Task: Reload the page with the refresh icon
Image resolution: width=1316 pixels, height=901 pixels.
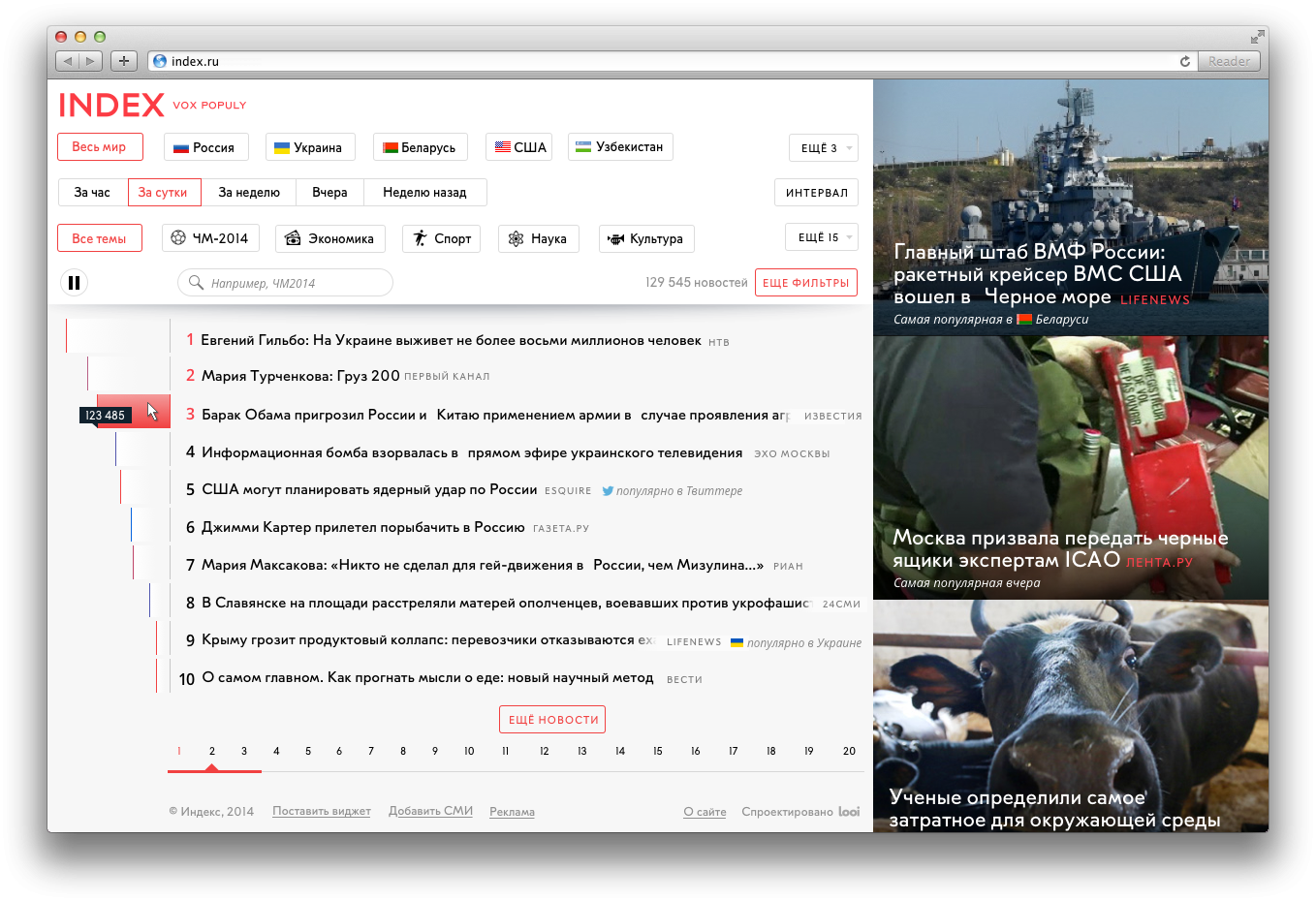Action: coord(1184,61)
